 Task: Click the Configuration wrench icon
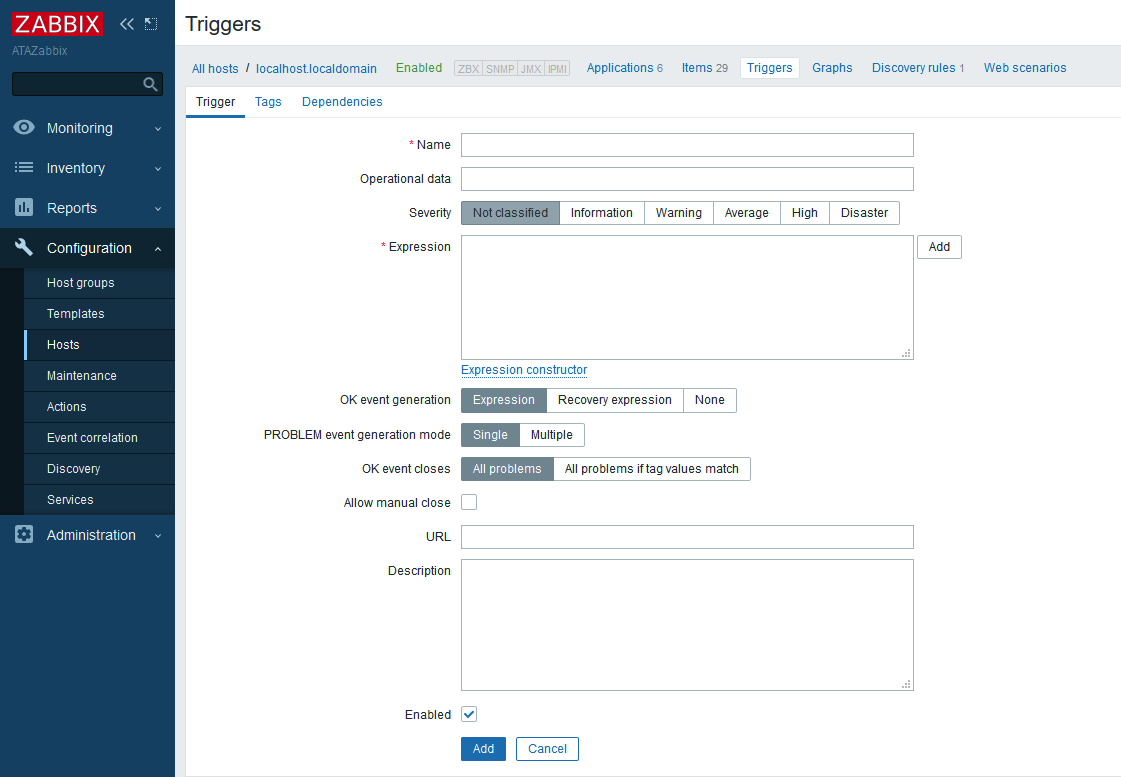[24, 248]
